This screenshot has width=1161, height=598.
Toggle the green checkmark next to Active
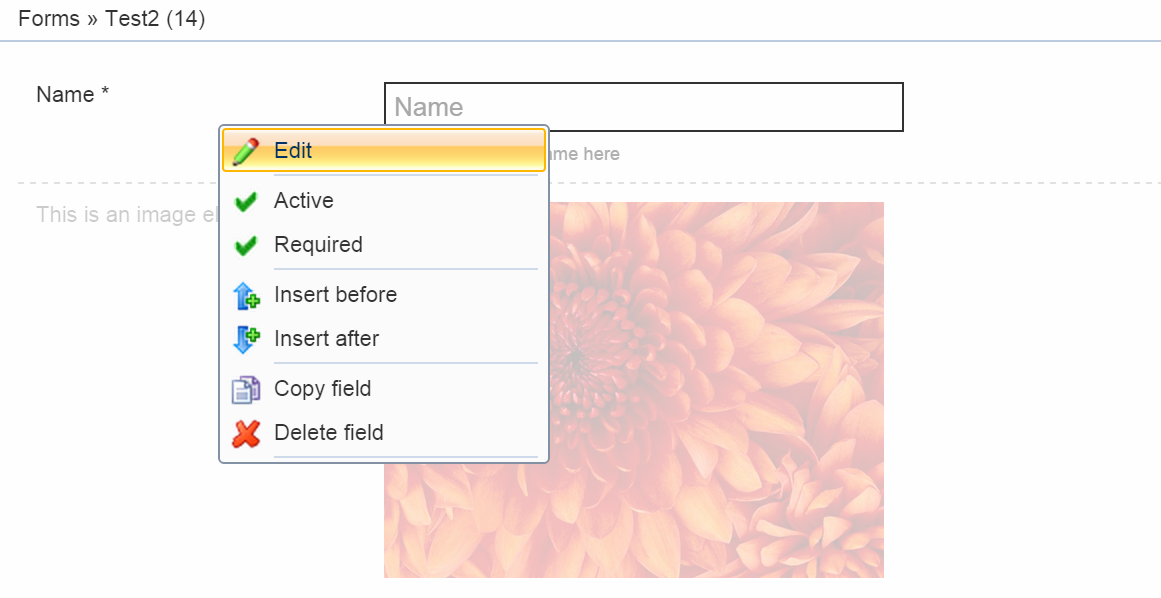coord(245,201)
